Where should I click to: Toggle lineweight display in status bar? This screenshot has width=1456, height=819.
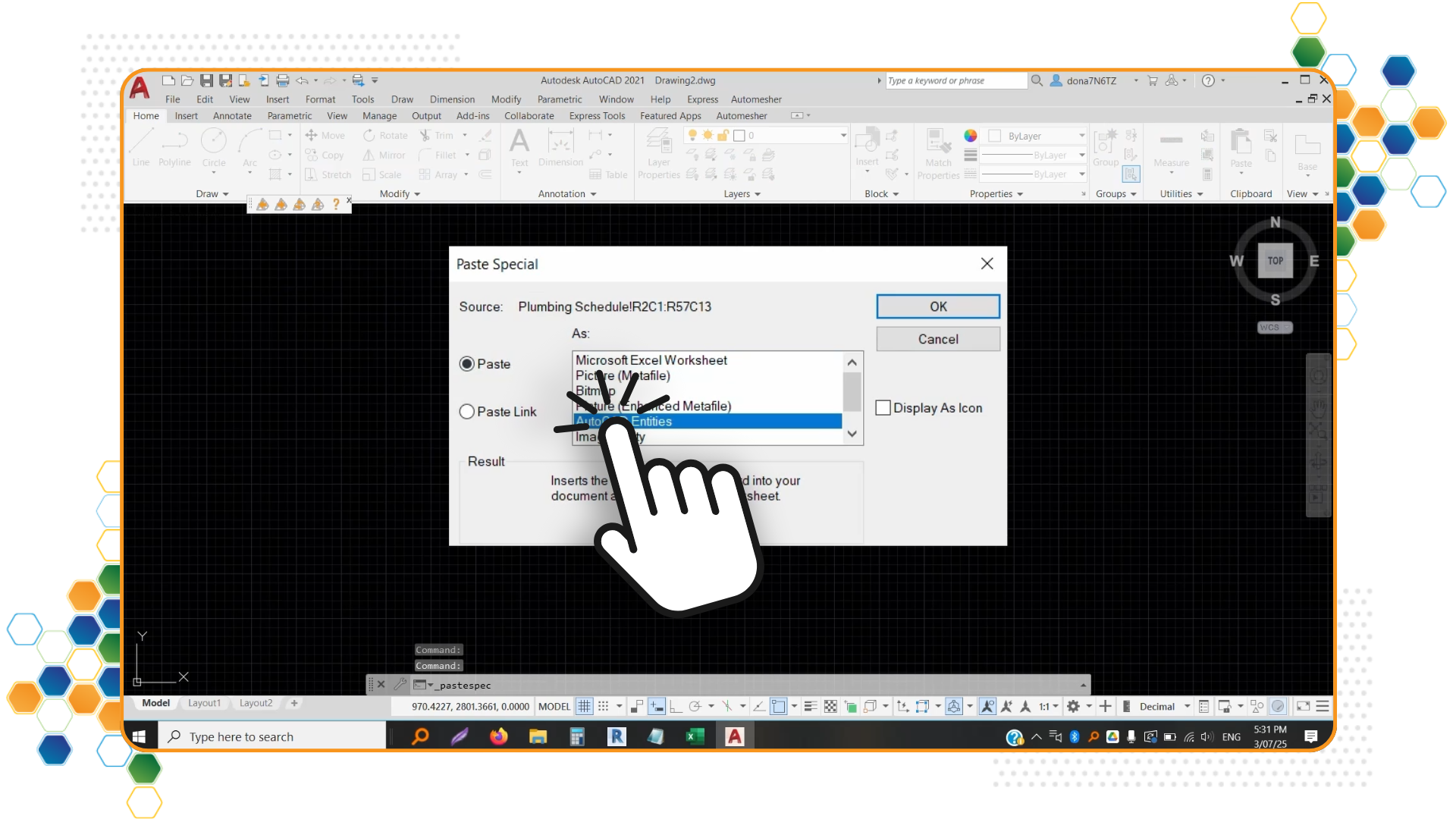point(810,706)
